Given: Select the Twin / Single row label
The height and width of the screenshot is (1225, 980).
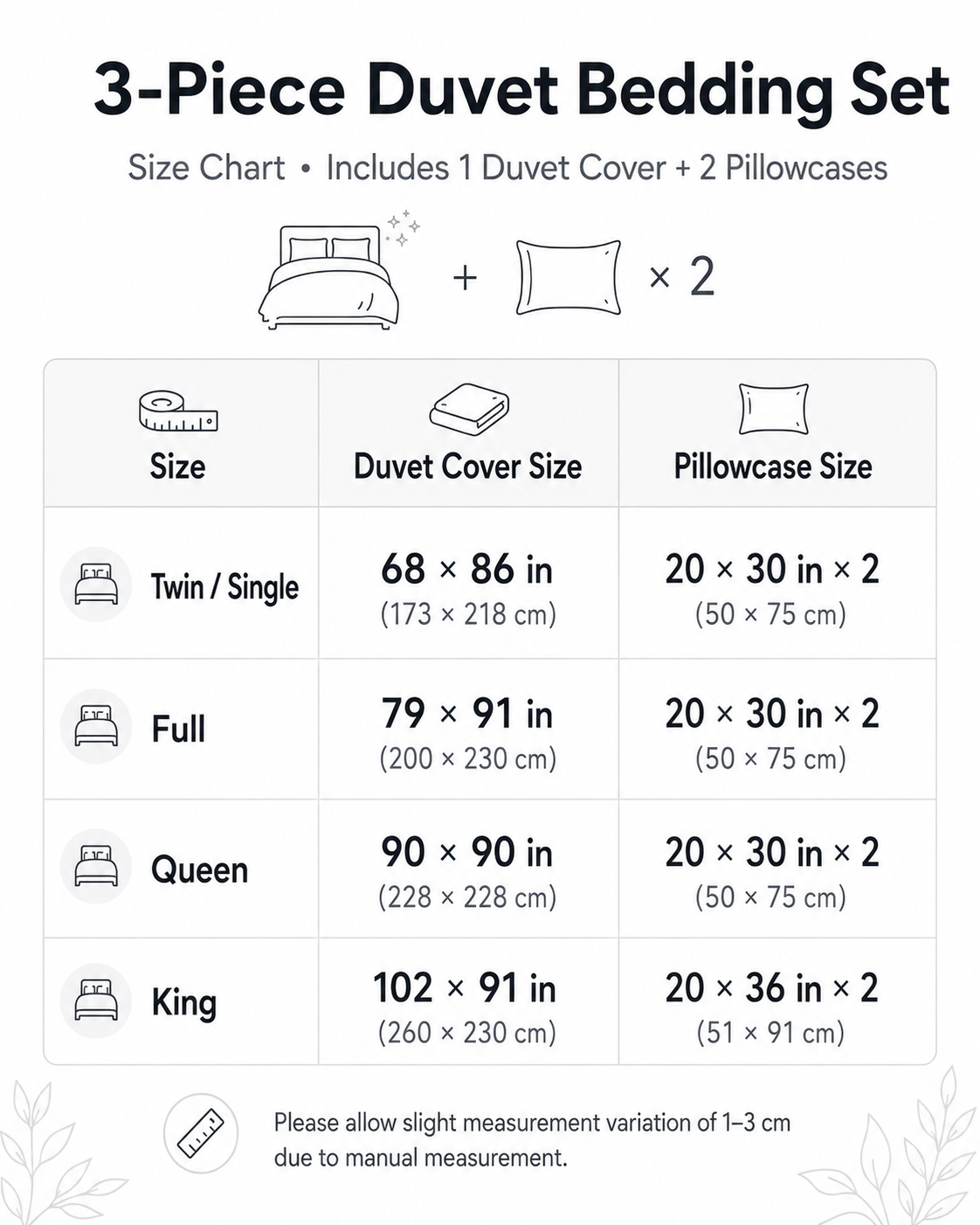Looking at the screenshot, I should pos(225,587).
